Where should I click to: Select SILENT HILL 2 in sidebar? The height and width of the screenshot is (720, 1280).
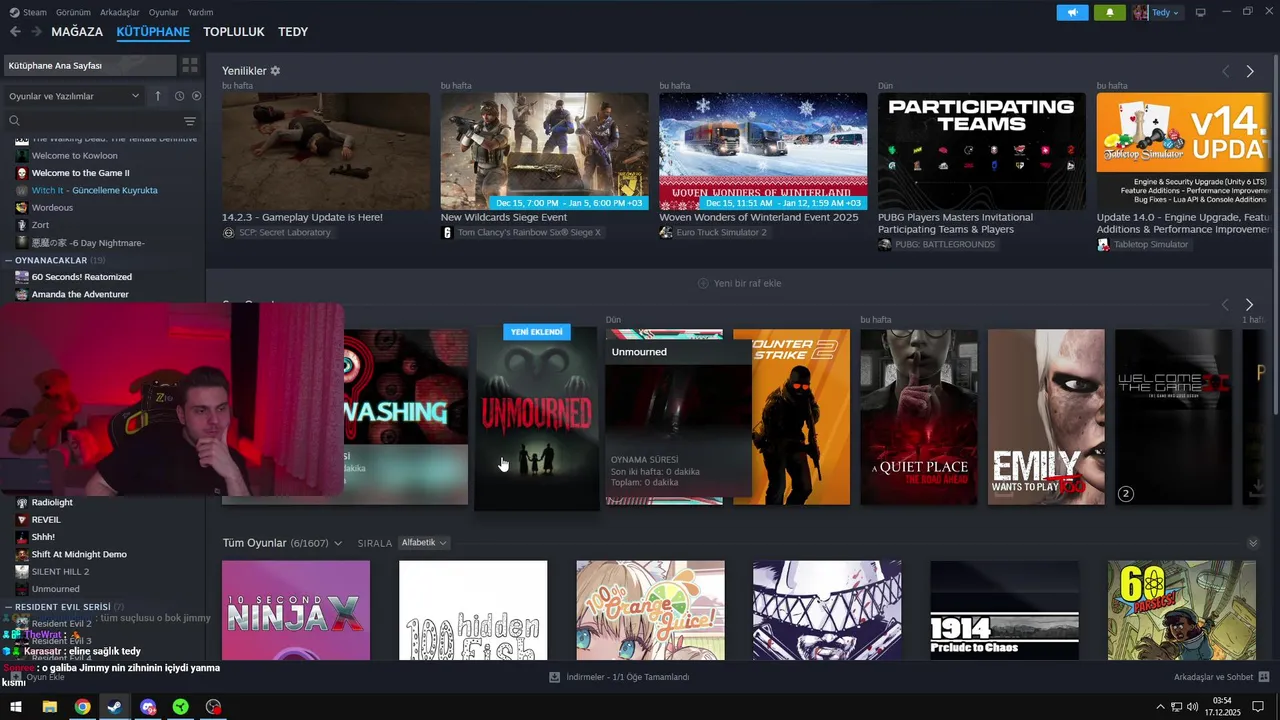point(60,571)
